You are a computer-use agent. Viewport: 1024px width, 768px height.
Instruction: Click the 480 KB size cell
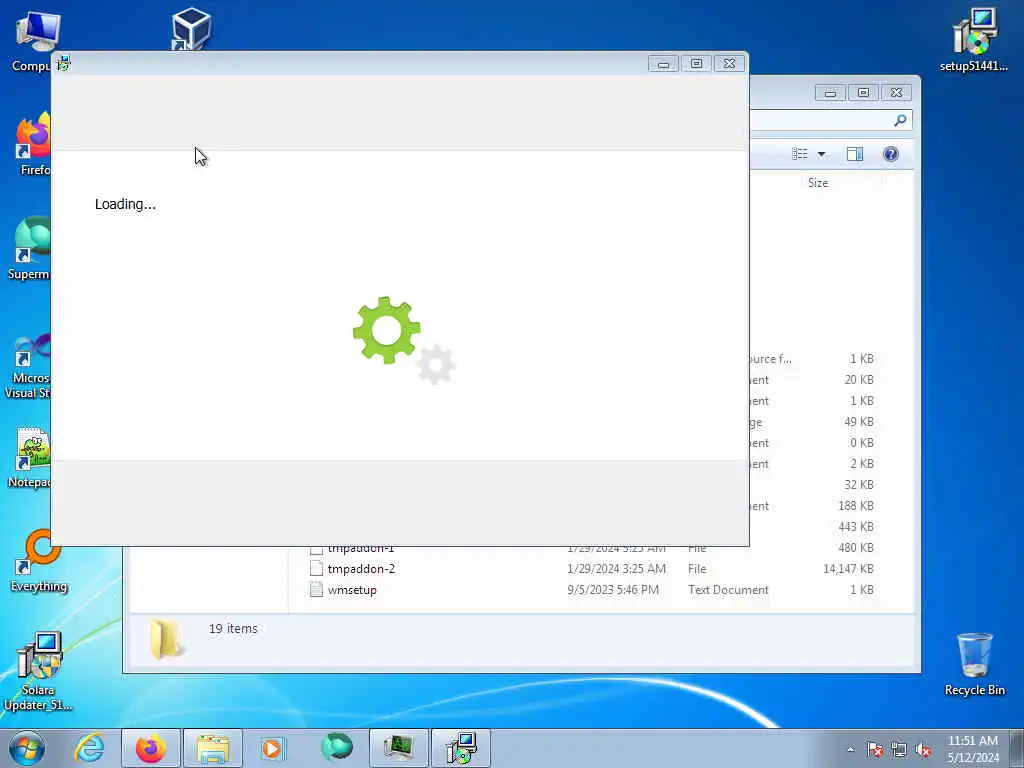click(856, 548)
